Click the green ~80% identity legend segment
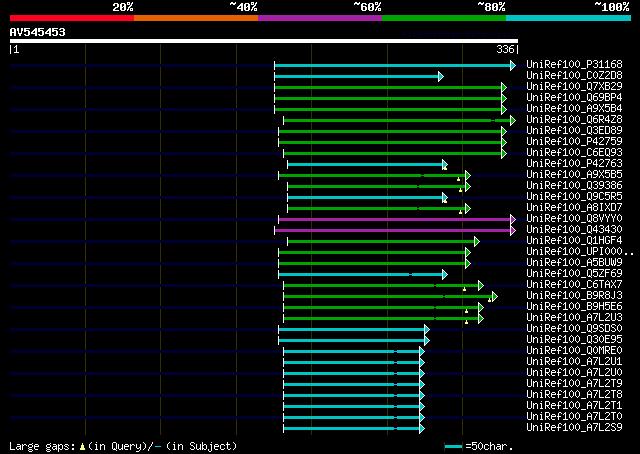Image resolution: width=640 pixels, height=454 pixels. (443, 18)
